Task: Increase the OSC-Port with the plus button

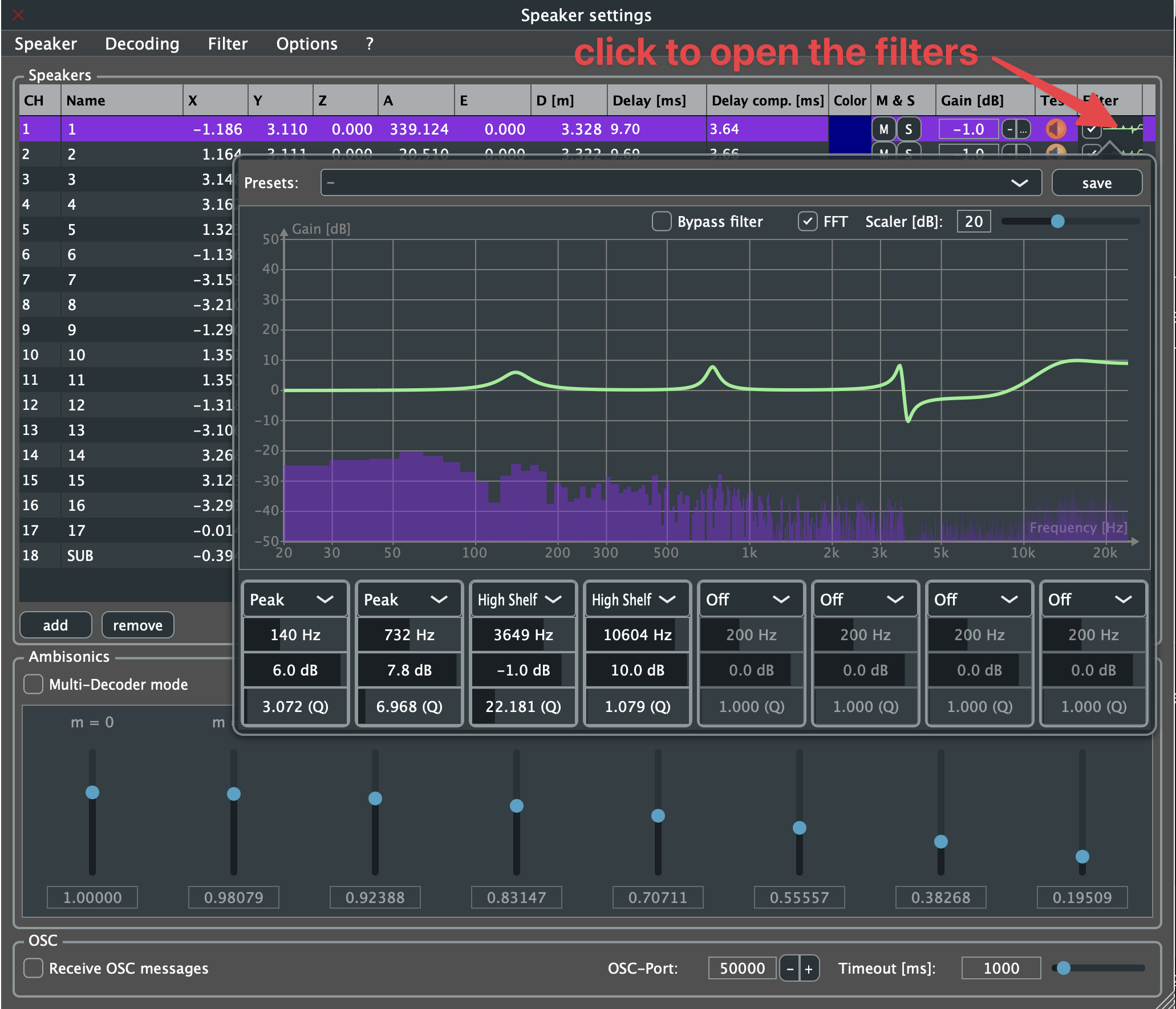Action: pyautogui.click(x=809, y=969)
